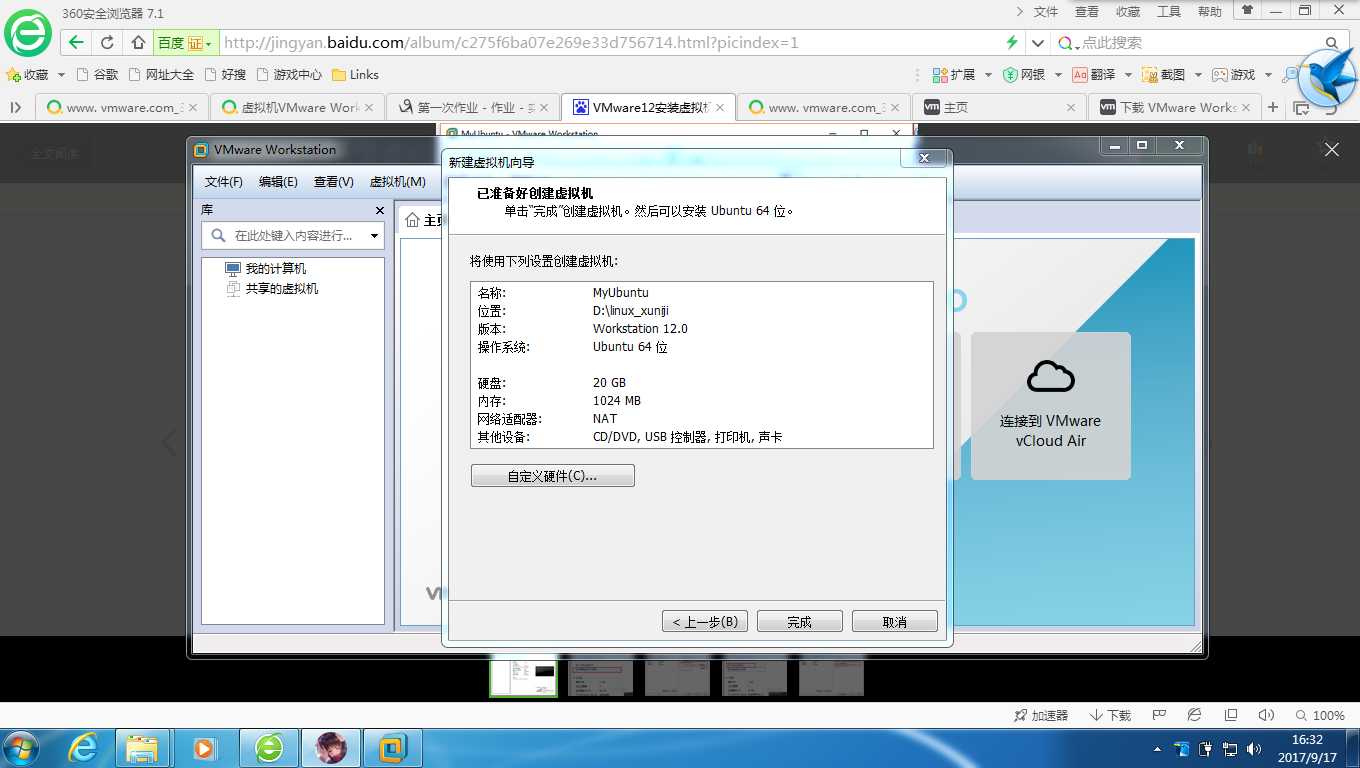The image size is (1360, 768).
Task: Click the 取消 button in wizard
Action: [894, 621]
